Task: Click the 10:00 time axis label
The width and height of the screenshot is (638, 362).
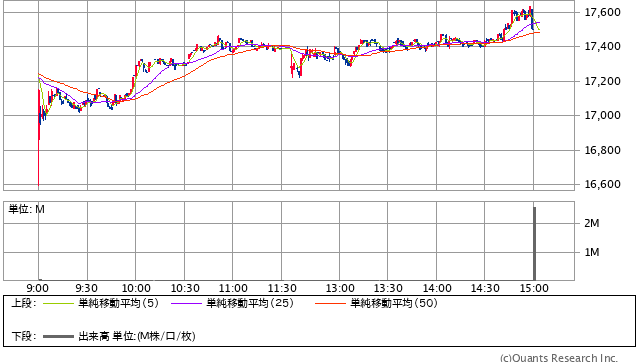Action: tap(136, 288)
